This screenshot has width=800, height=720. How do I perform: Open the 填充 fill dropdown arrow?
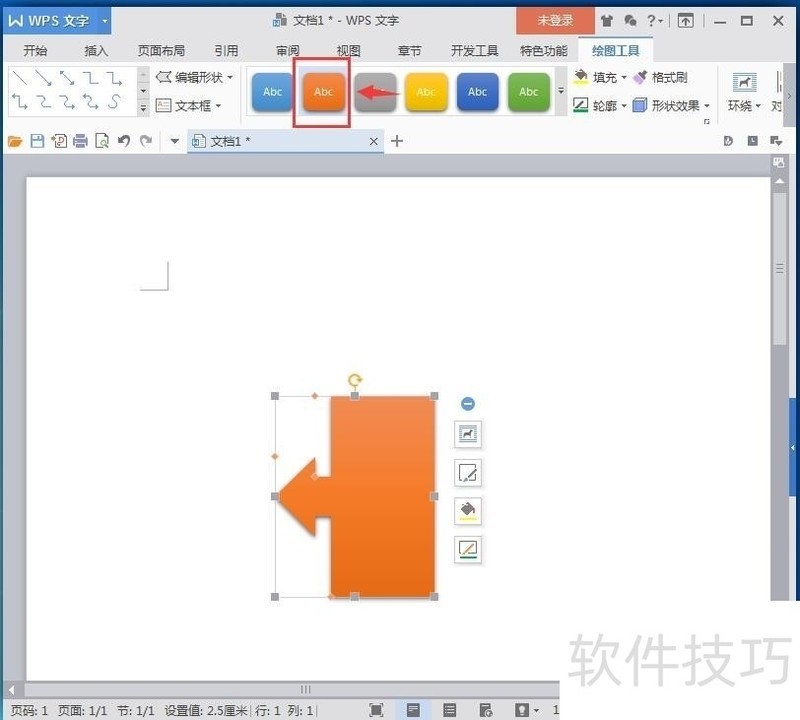pyautogui.click(x=624, y=78)
